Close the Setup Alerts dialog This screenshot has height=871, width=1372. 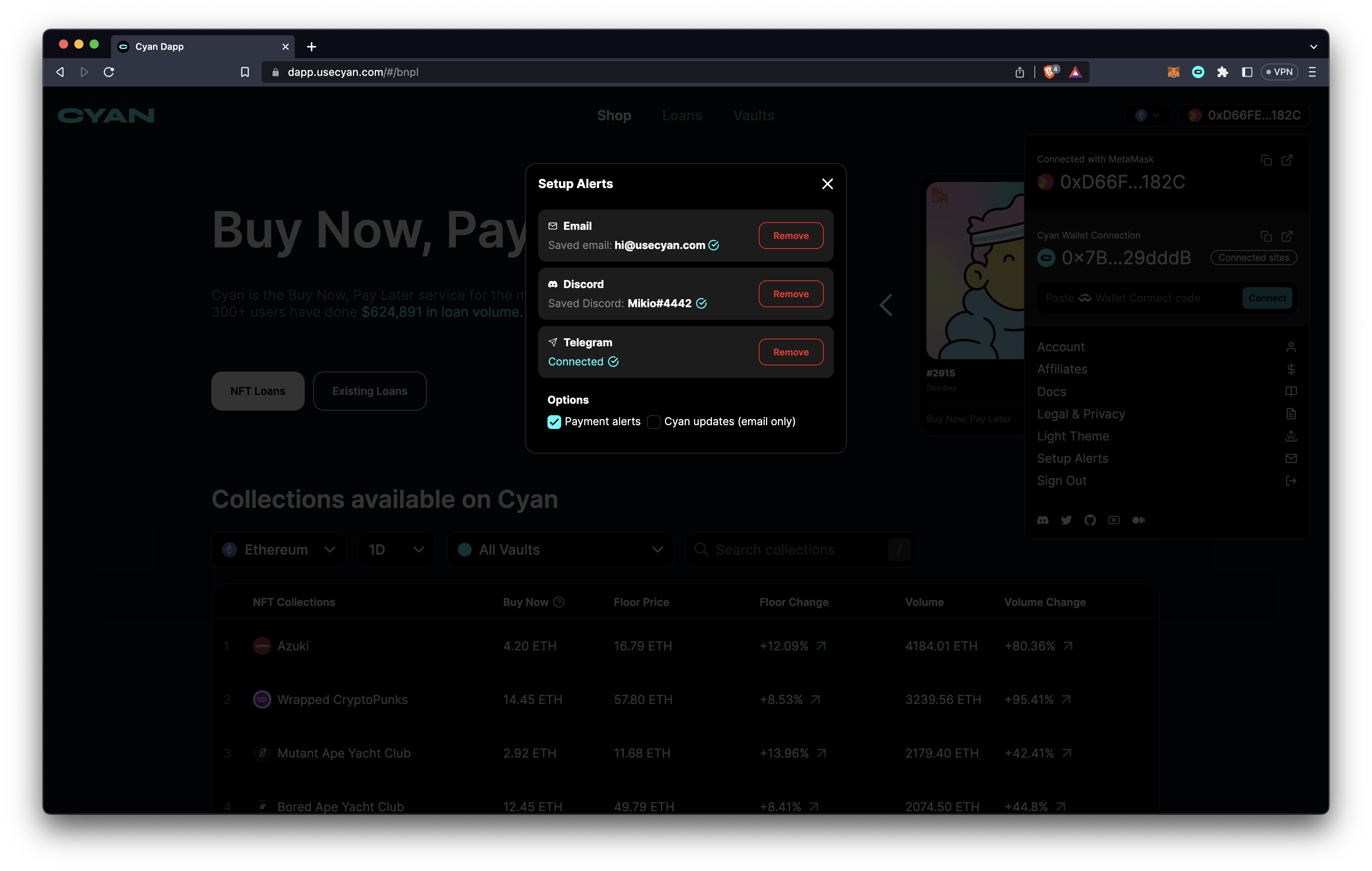click(827, 183)
